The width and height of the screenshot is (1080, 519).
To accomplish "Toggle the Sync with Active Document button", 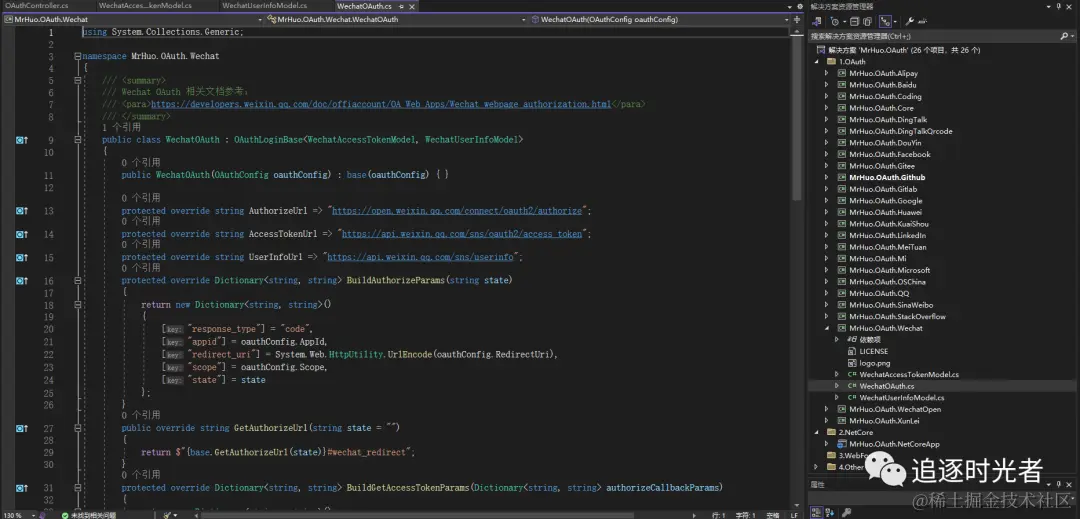I will (x=886, y=21).
